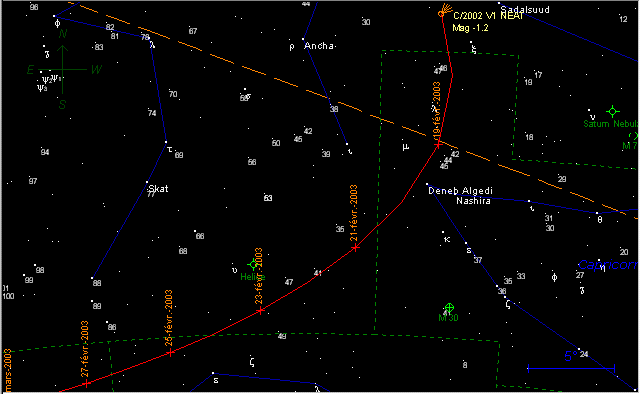Click the 5° scale bar
Screen dimensions: 640x394
point(571,368)
